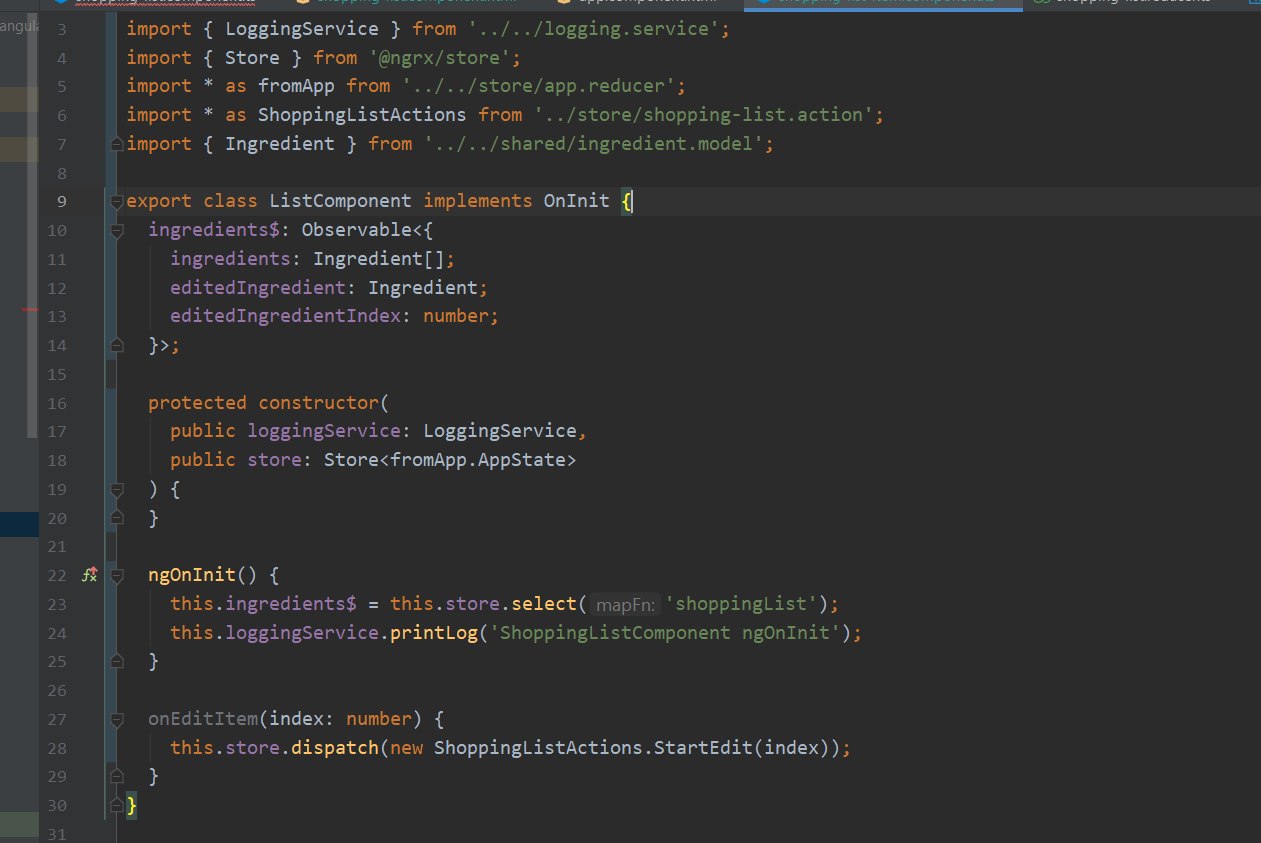Click the opening brace after OnInit on line 9
This screenshot has height=843, width=1261.
tap(626, 201)
